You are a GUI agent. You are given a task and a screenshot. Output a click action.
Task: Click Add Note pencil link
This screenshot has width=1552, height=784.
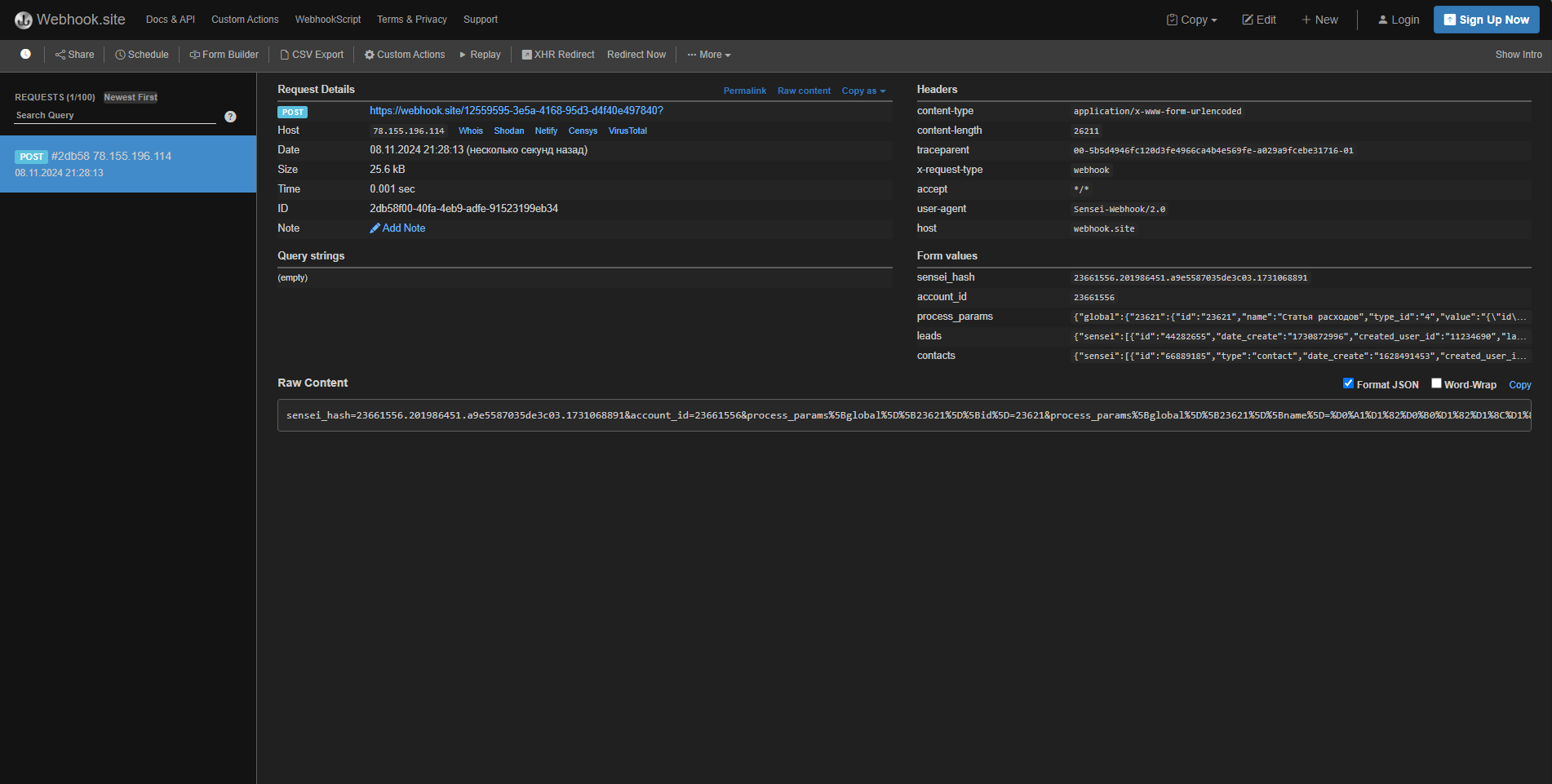coord(397,228)
